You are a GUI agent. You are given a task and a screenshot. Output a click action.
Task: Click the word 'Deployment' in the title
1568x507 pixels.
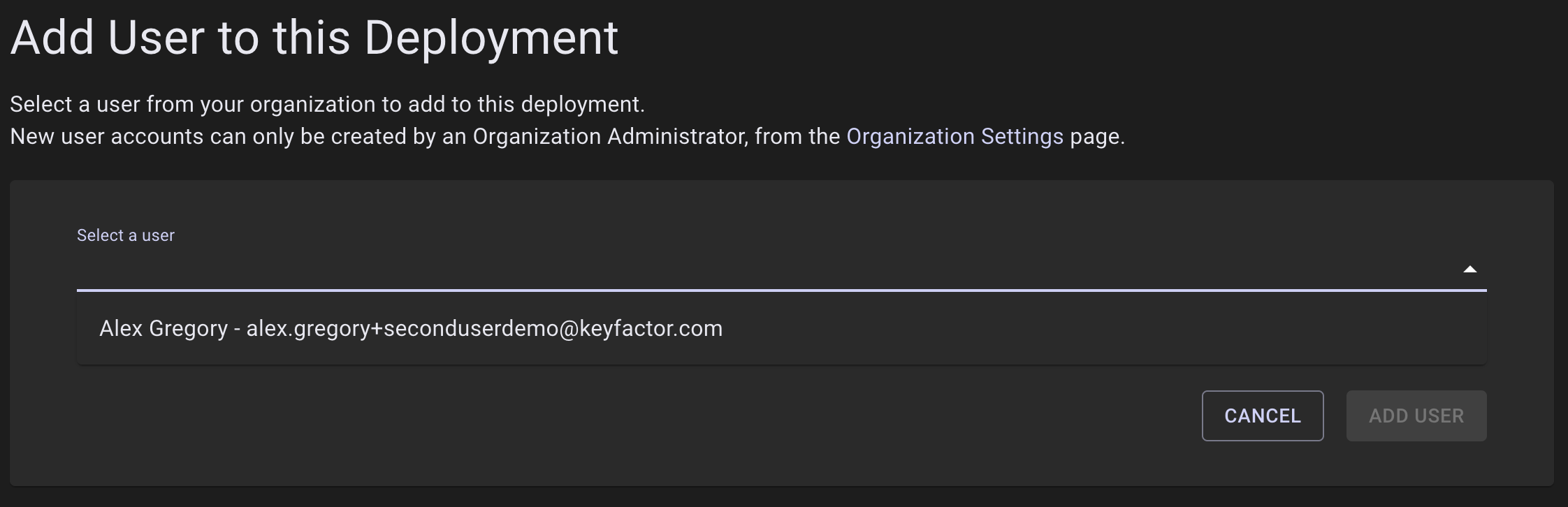click(491, 38)
